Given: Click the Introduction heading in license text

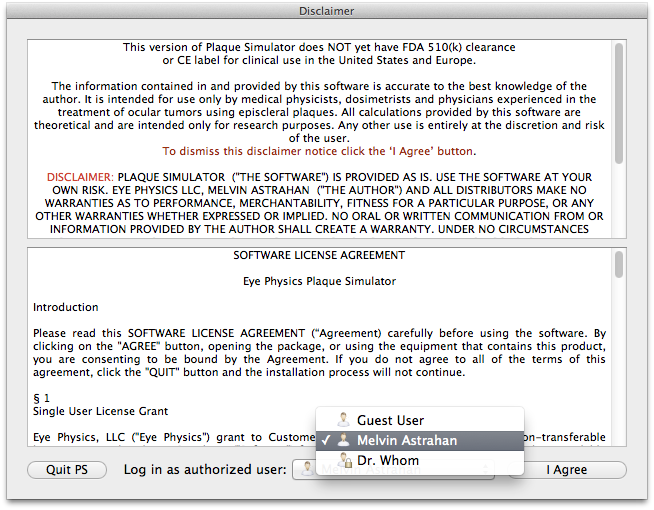Looking at the screenshot, I should coord(66,307).
